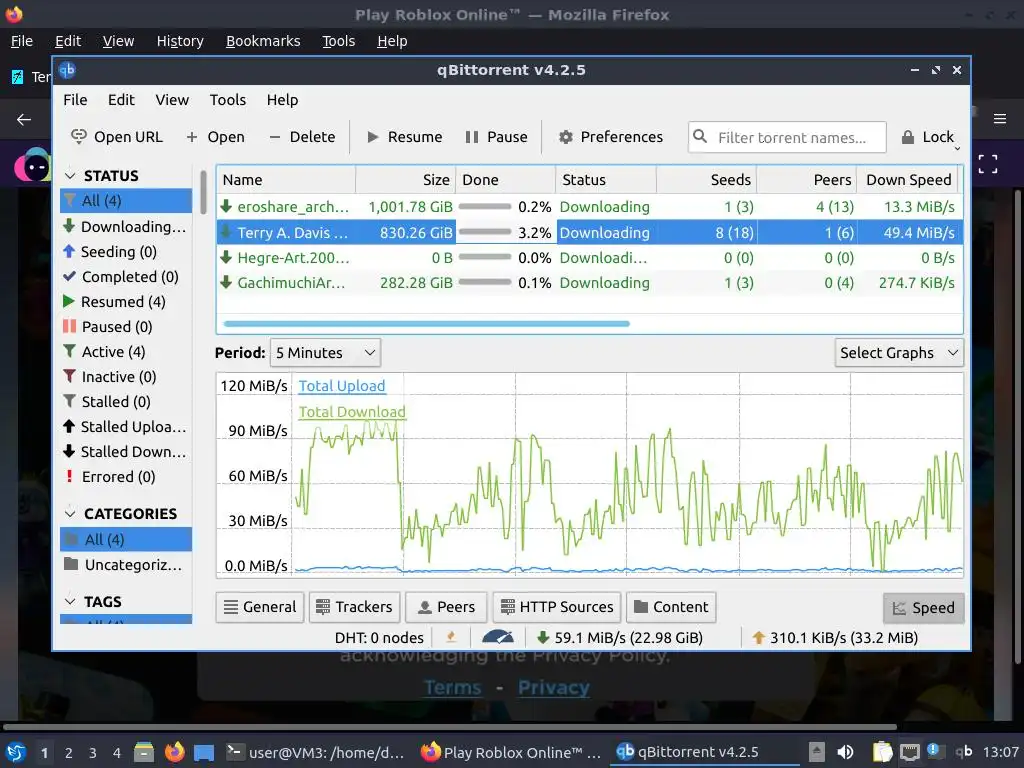The height and width of the screenshot is (768, 1024).
Task: Filter by Stalled (0) status
Action: [126, 402]
